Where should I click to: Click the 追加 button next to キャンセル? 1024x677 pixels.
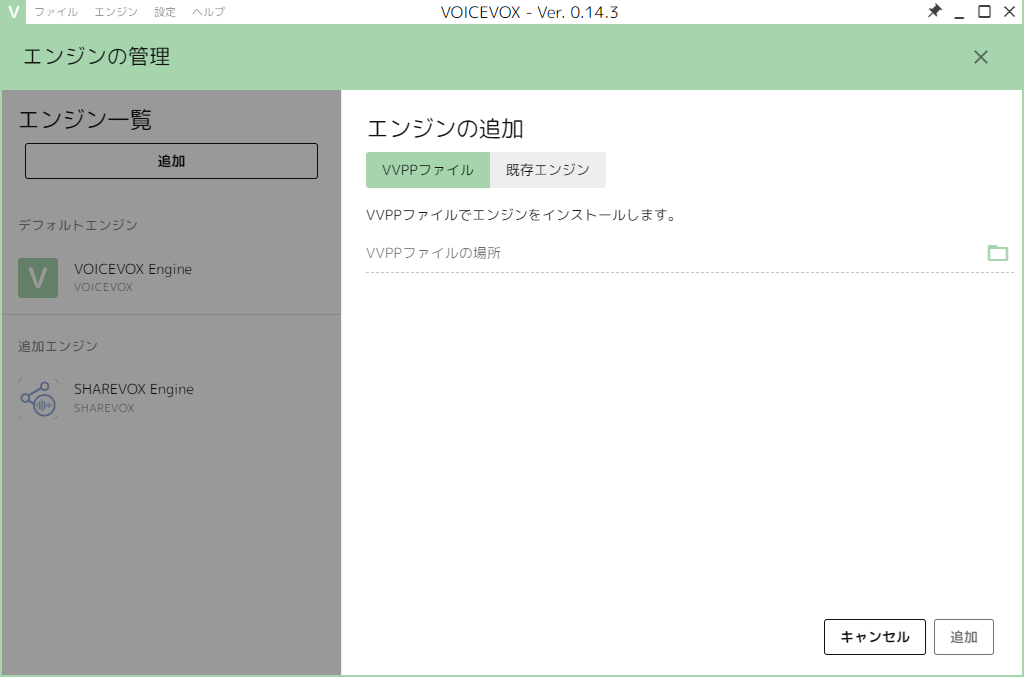[963, 637]
